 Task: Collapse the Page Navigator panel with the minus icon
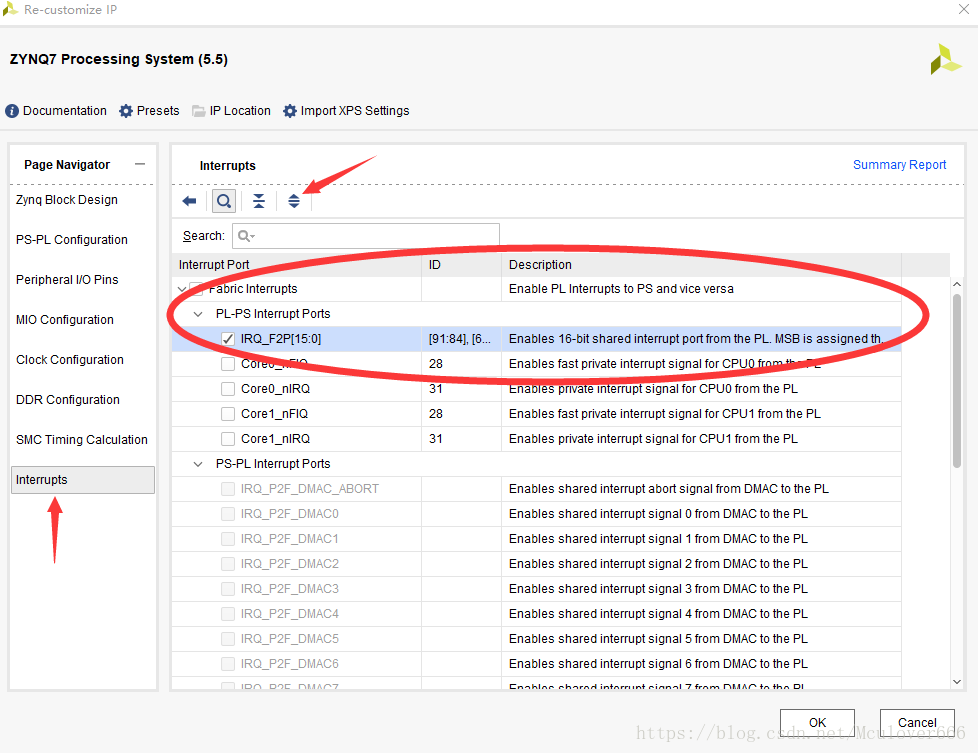140,165
